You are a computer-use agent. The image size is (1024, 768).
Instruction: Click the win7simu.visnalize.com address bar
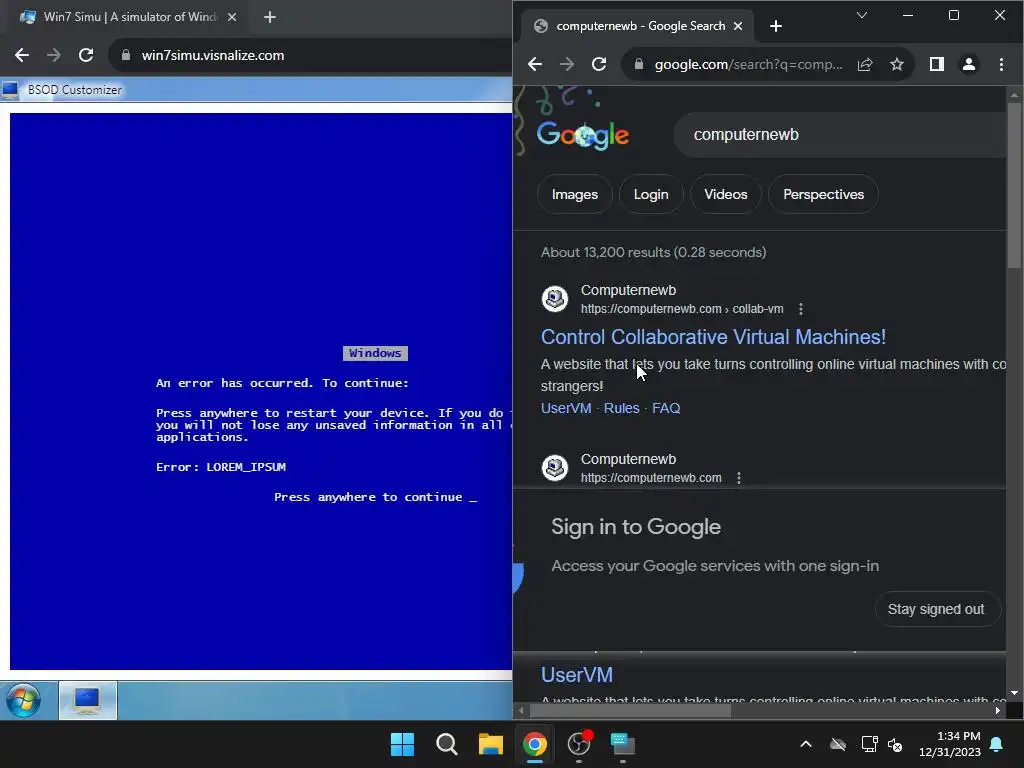point(310,56)
